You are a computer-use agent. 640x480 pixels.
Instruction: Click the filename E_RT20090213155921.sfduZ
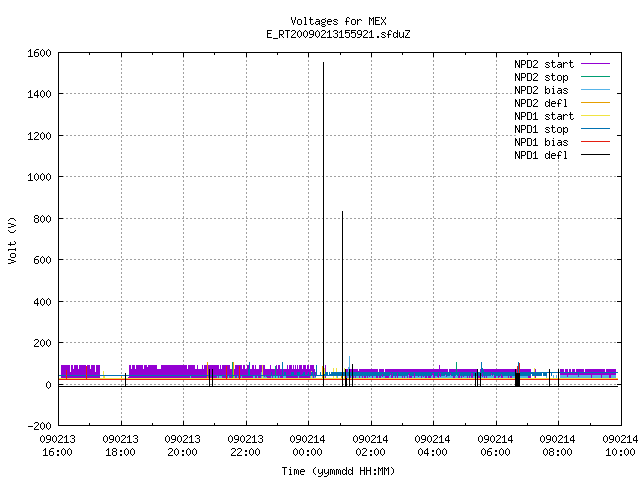click(x=338, y=34)
